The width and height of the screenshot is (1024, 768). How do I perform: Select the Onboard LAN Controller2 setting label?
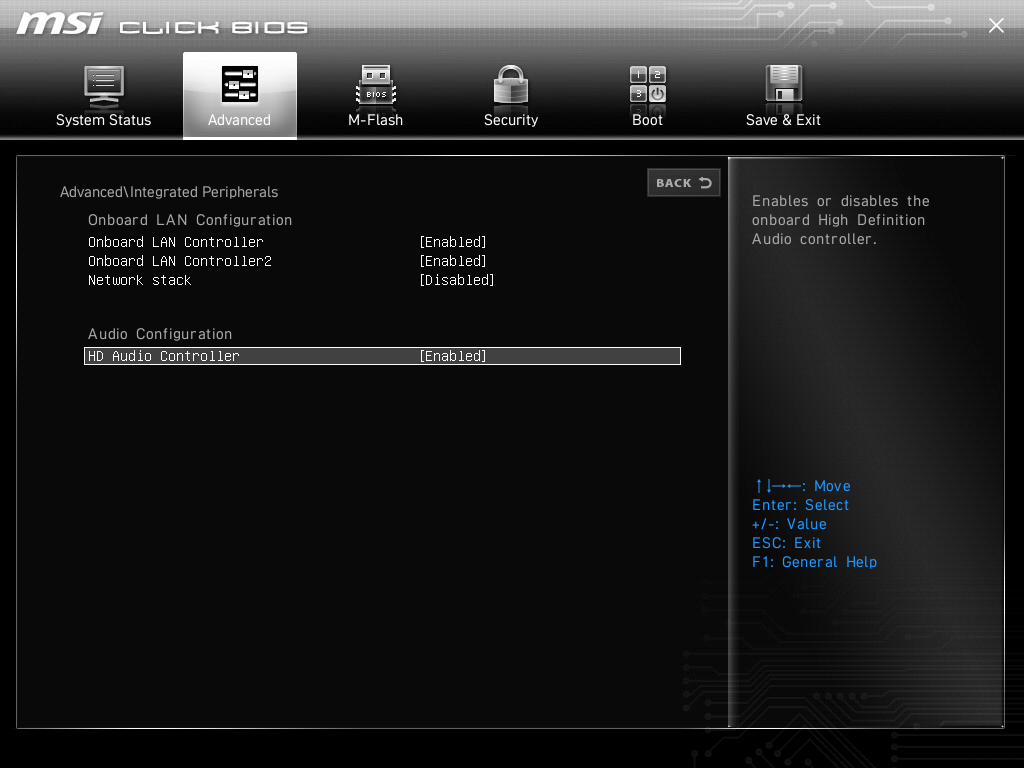(x=180, y=261)
